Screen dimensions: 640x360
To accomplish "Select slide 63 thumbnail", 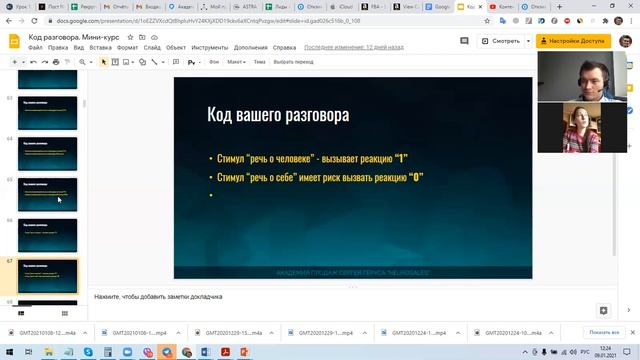I will (x=47, y=113).
